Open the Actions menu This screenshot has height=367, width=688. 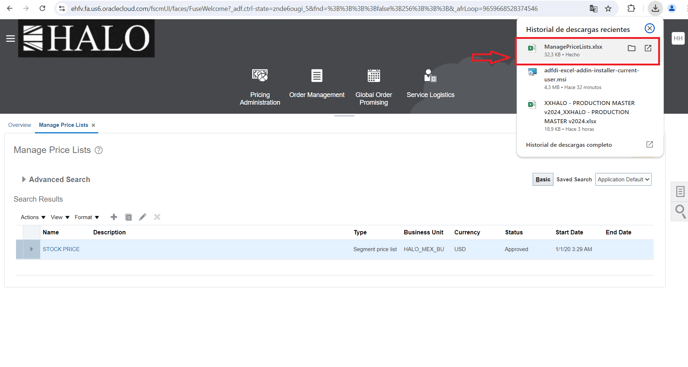pos(33,217)
